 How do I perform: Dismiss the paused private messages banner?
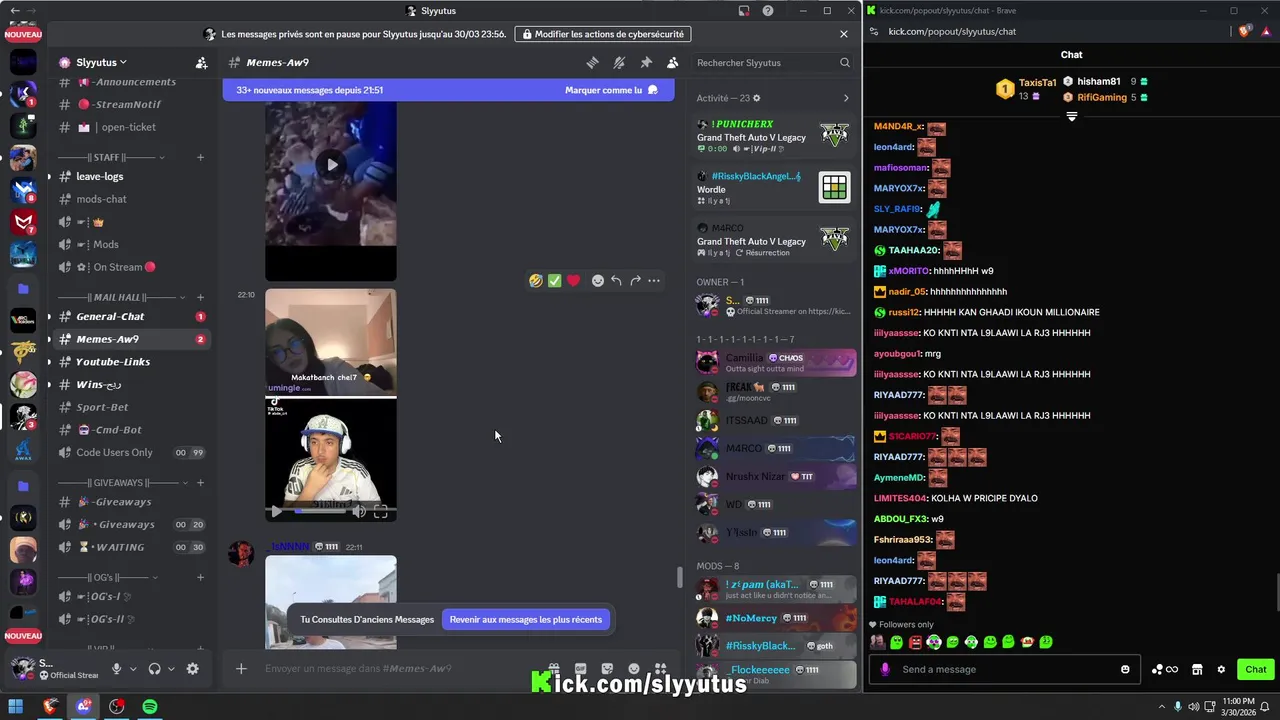(x=844, y=34)
